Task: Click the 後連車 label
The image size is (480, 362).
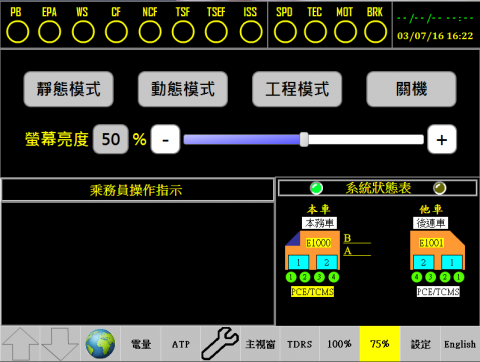Action: coord(431,223)
